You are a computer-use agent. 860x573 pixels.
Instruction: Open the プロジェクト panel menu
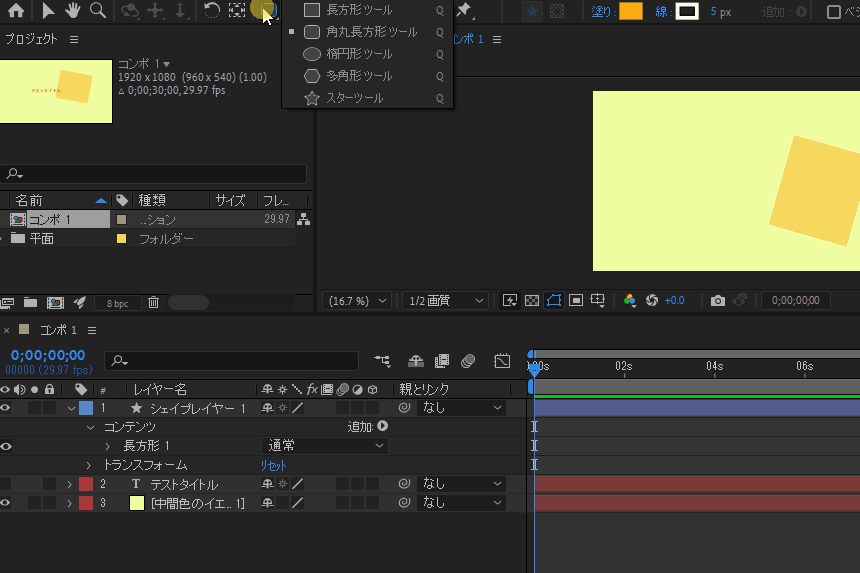[x=74, y=39]
